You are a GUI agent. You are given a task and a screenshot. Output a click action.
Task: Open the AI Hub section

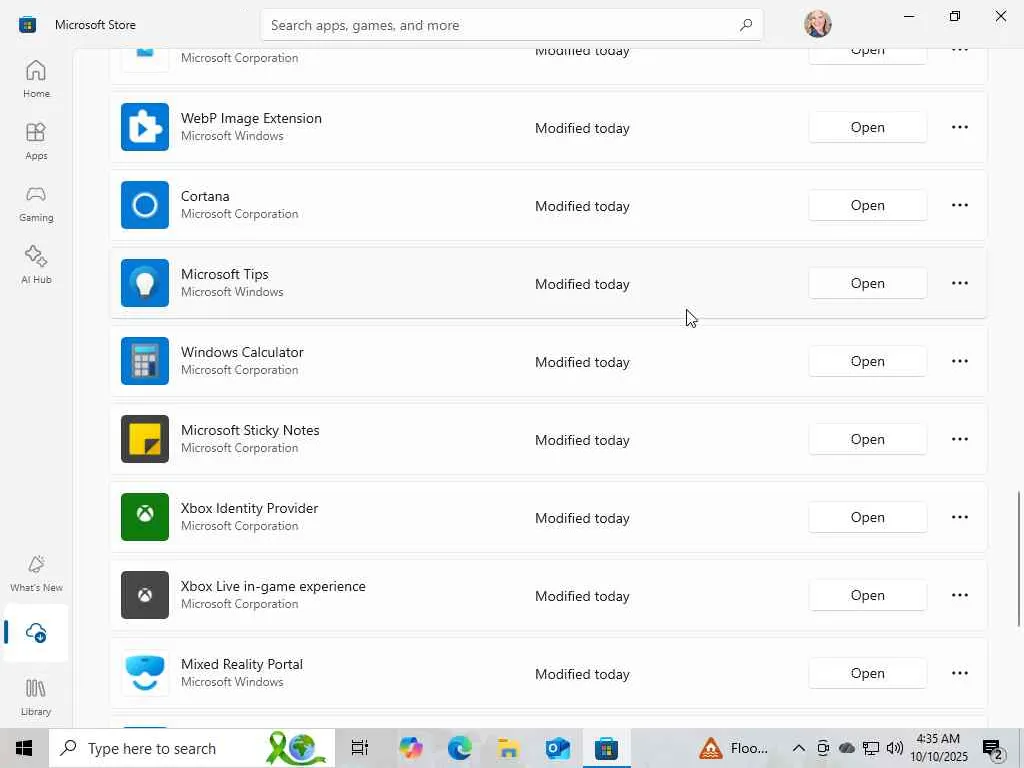click(x=36, y=264)
